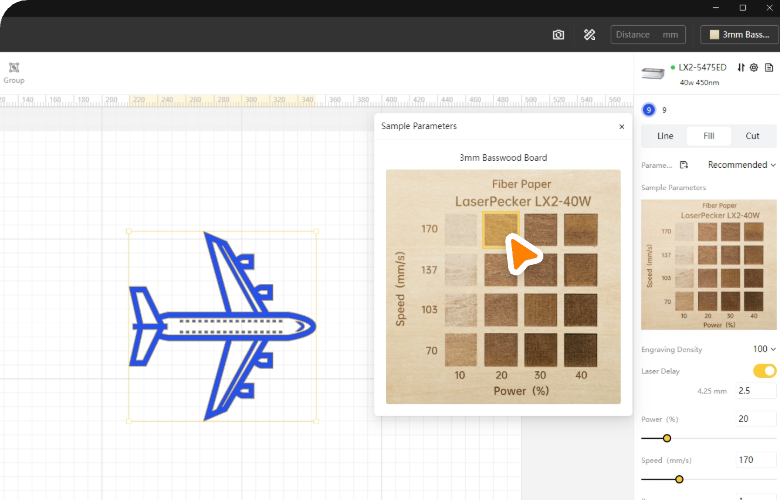Click the save parameters icon
This screenshot has height=500, width=780.
click(x=684, y=165)
